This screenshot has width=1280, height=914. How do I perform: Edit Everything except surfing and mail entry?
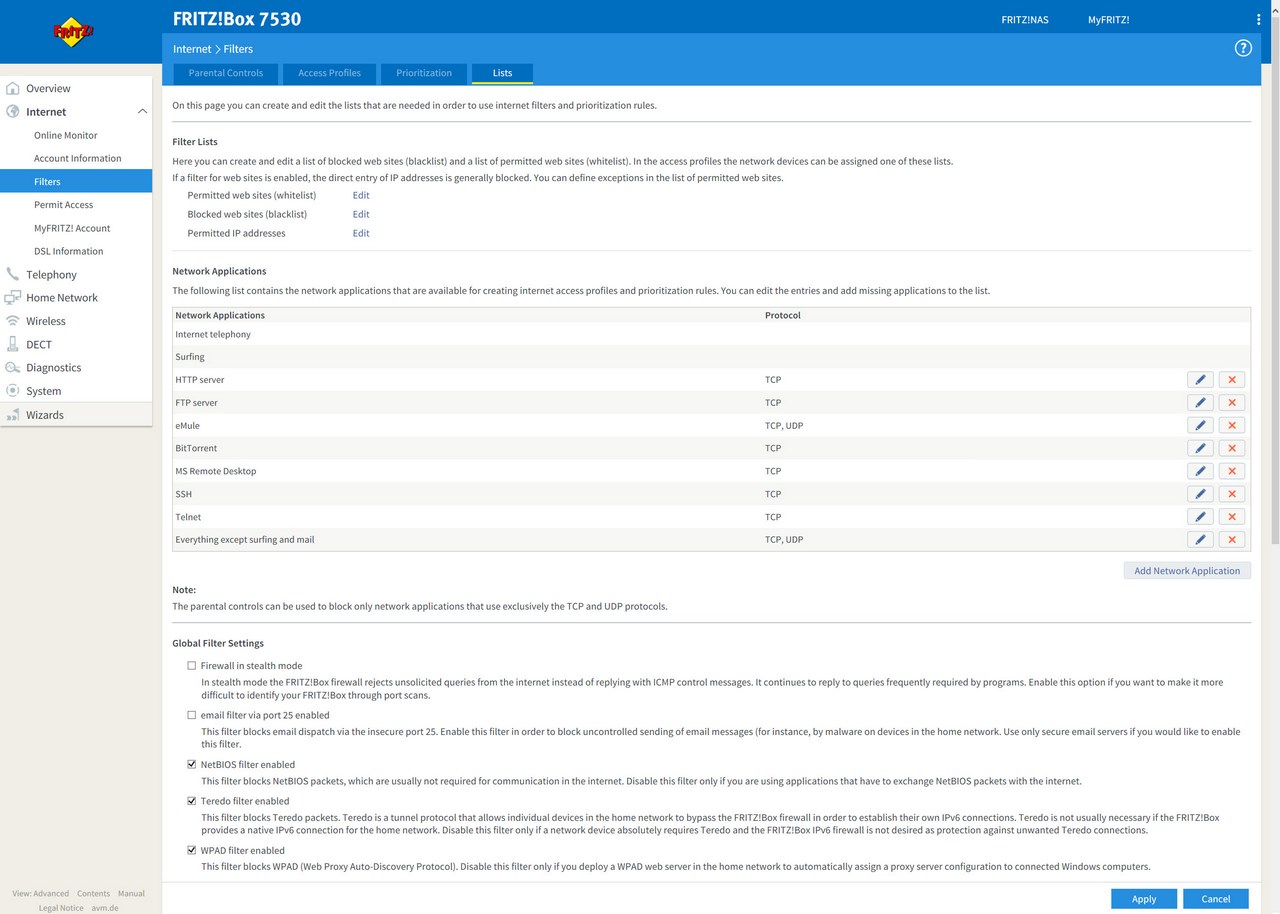[1200, 540]
